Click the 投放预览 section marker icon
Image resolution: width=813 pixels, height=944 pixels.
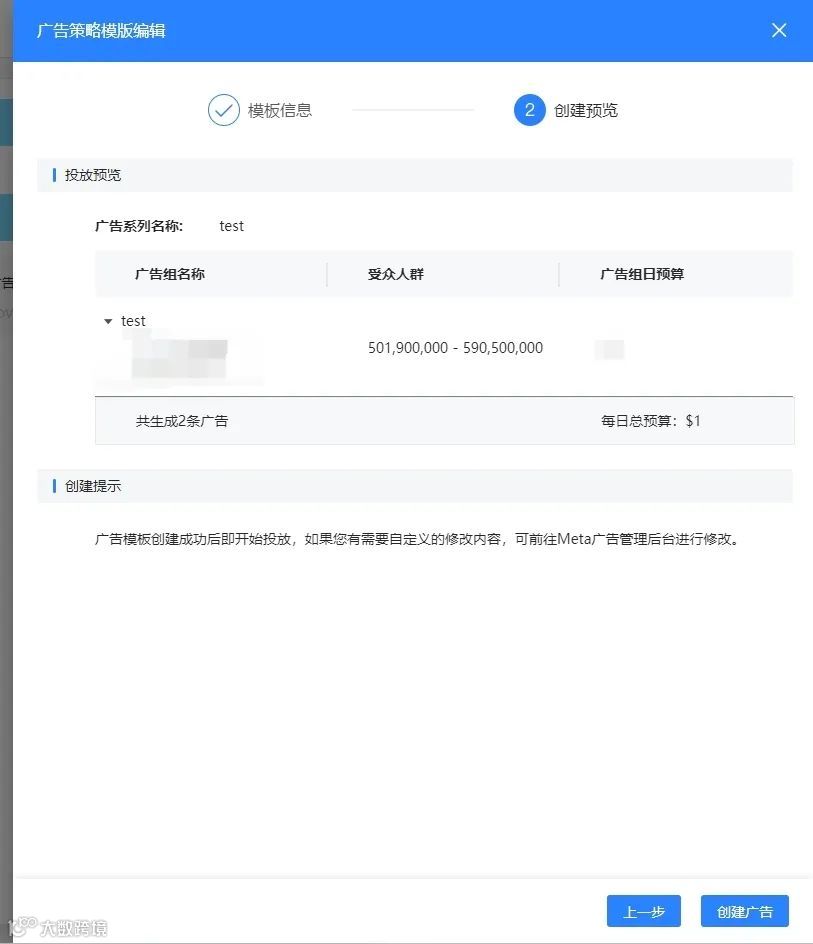point(55,175)
